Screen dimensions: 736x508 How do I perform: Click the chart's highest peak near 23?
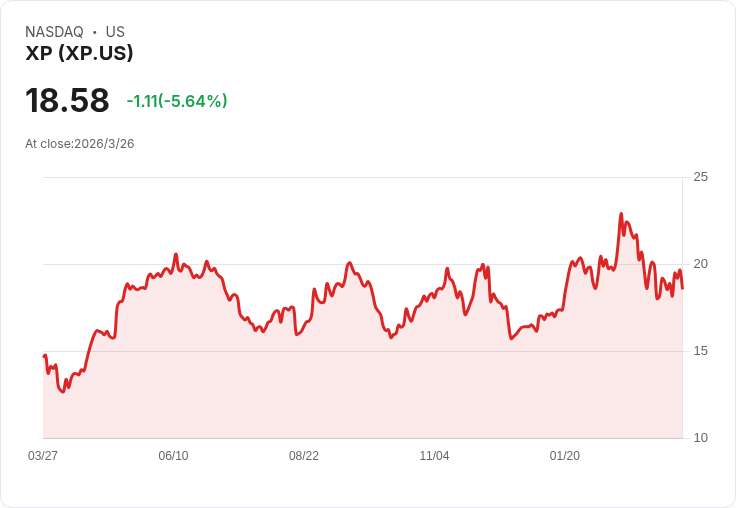coord(621,214)
